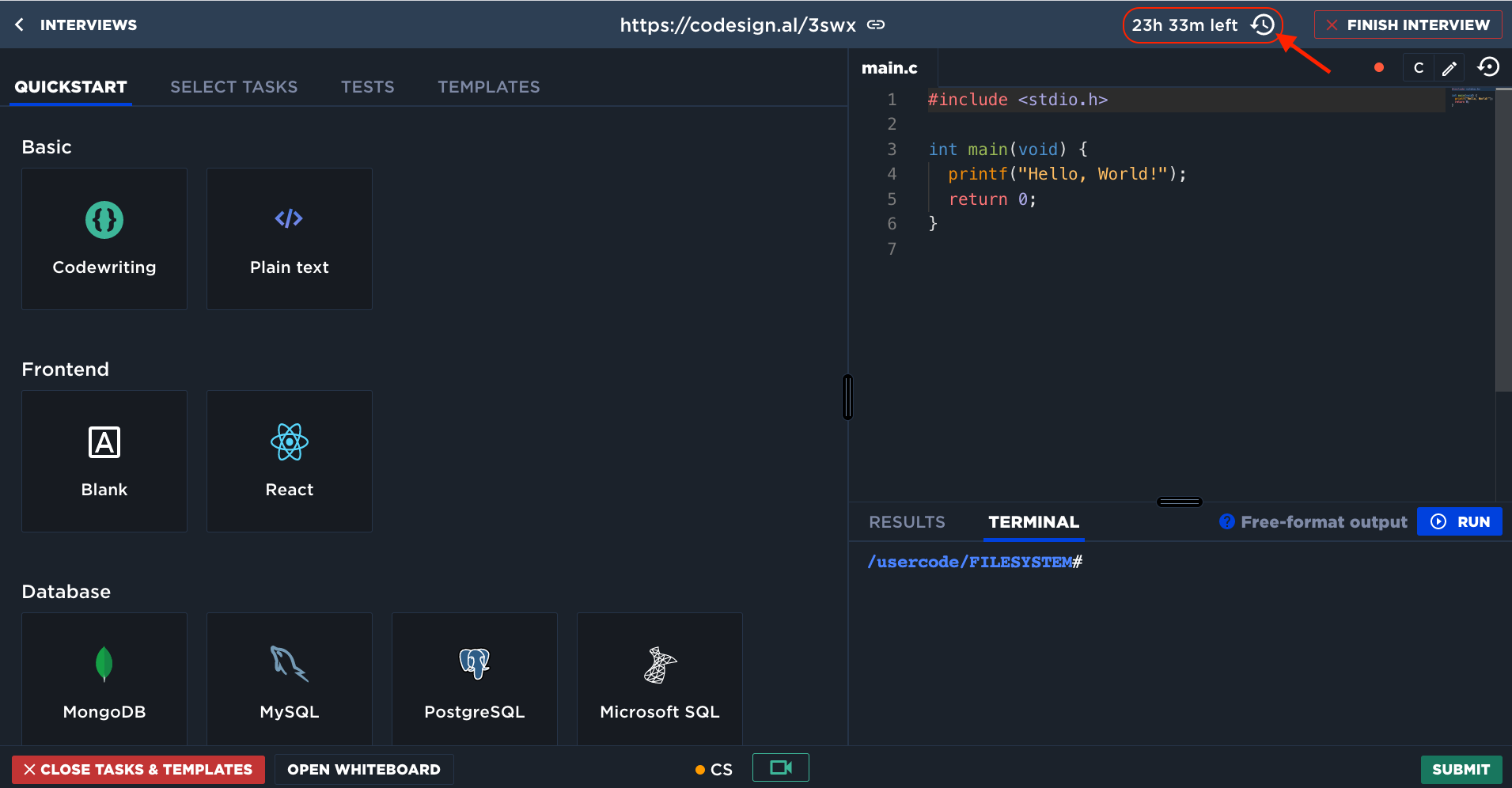
Task: Switch to the Select Tasks tab
Action: point(233,87)
